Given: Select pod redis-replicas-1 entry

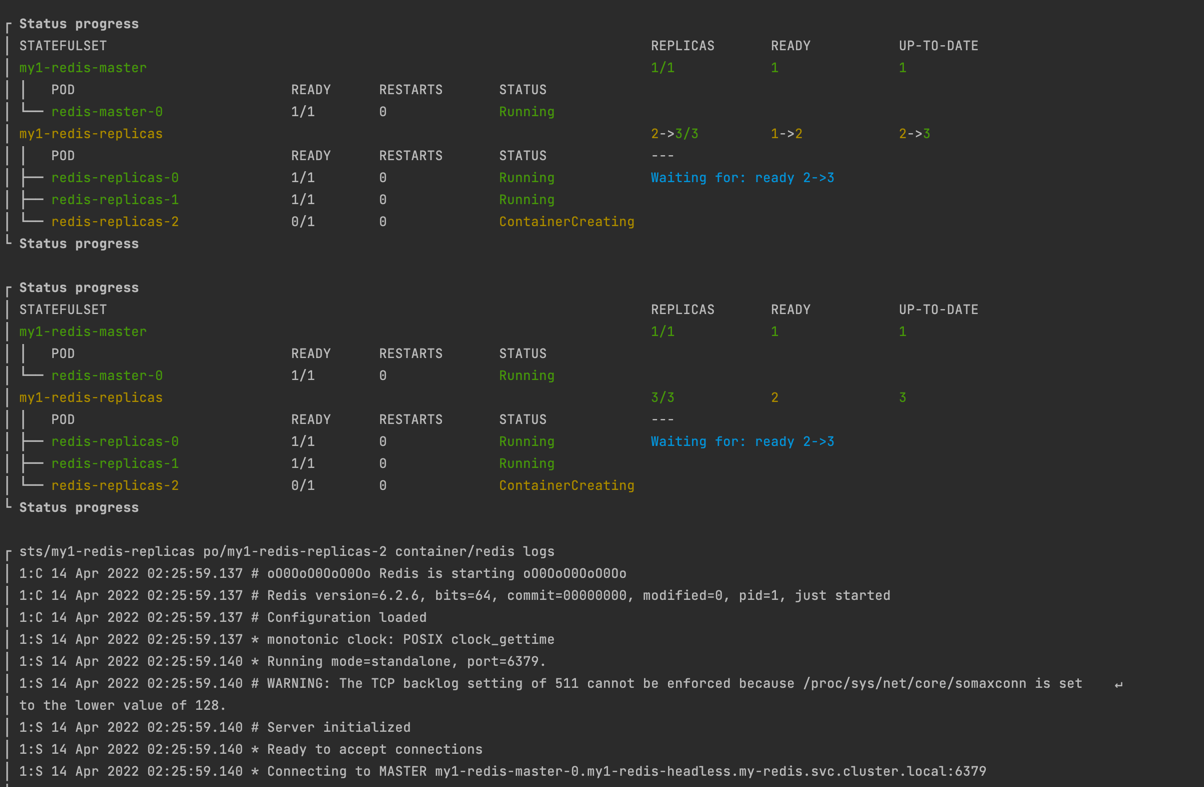Looking at the screenshot, I should coord(114,199).
